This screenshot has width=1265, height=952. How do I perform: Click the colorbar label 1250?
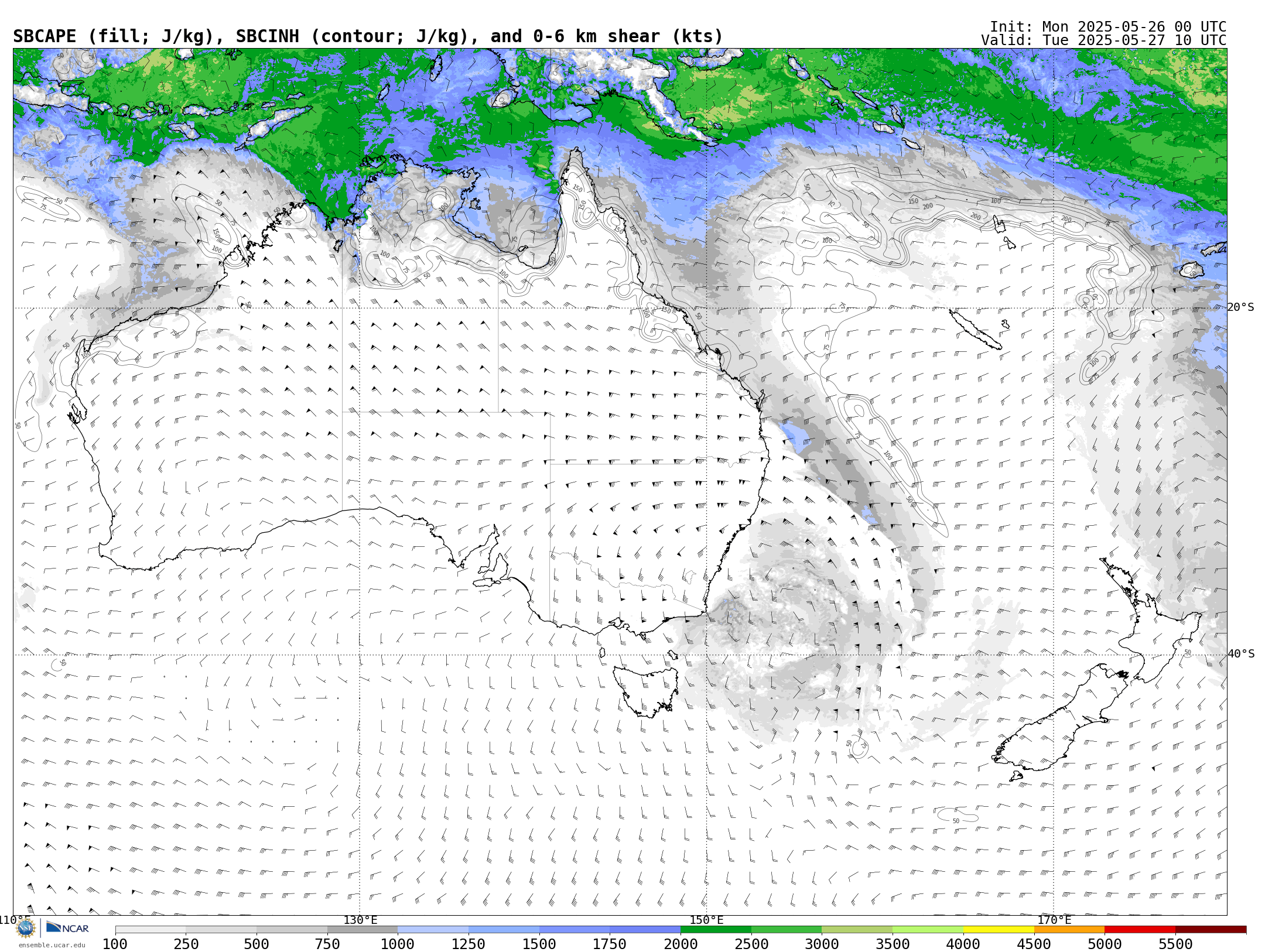click(469, 944)
